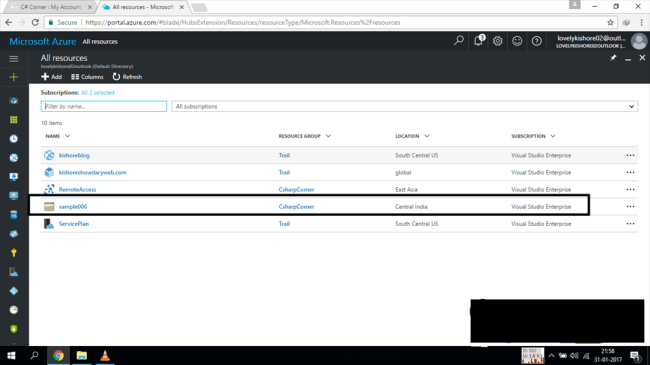Open the more options for sample006 row
650x365 pixels.
tap(630, 207)
